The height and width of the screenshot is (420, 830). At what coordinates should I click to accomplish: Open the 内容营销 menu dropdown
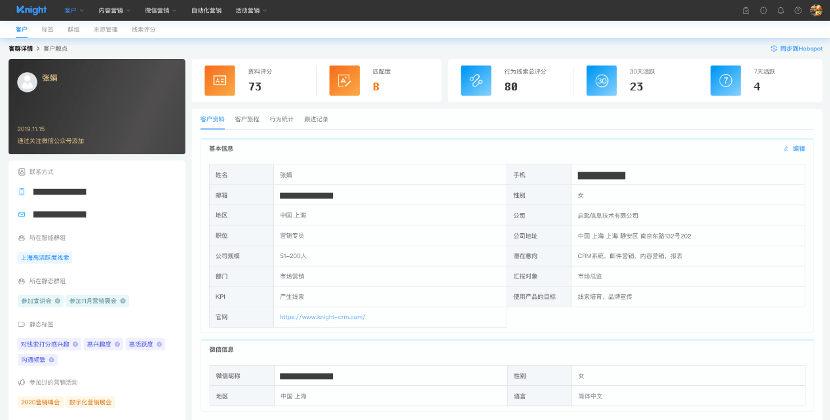click(x=114, y=11)
